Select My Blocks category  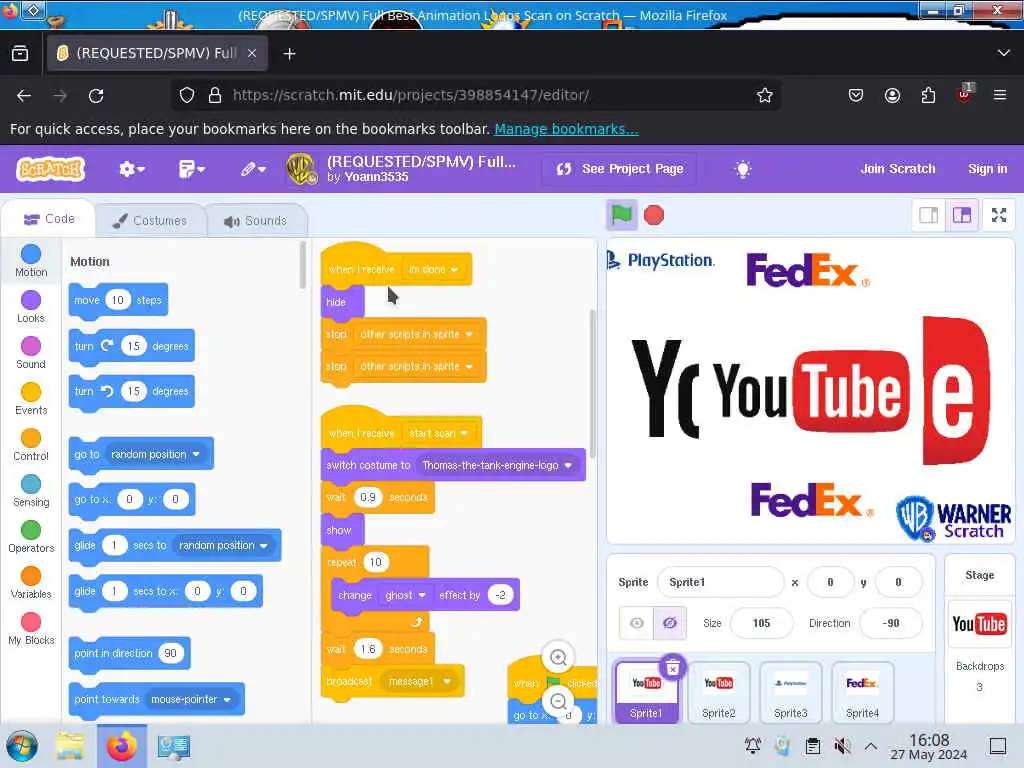pos(31,629)
